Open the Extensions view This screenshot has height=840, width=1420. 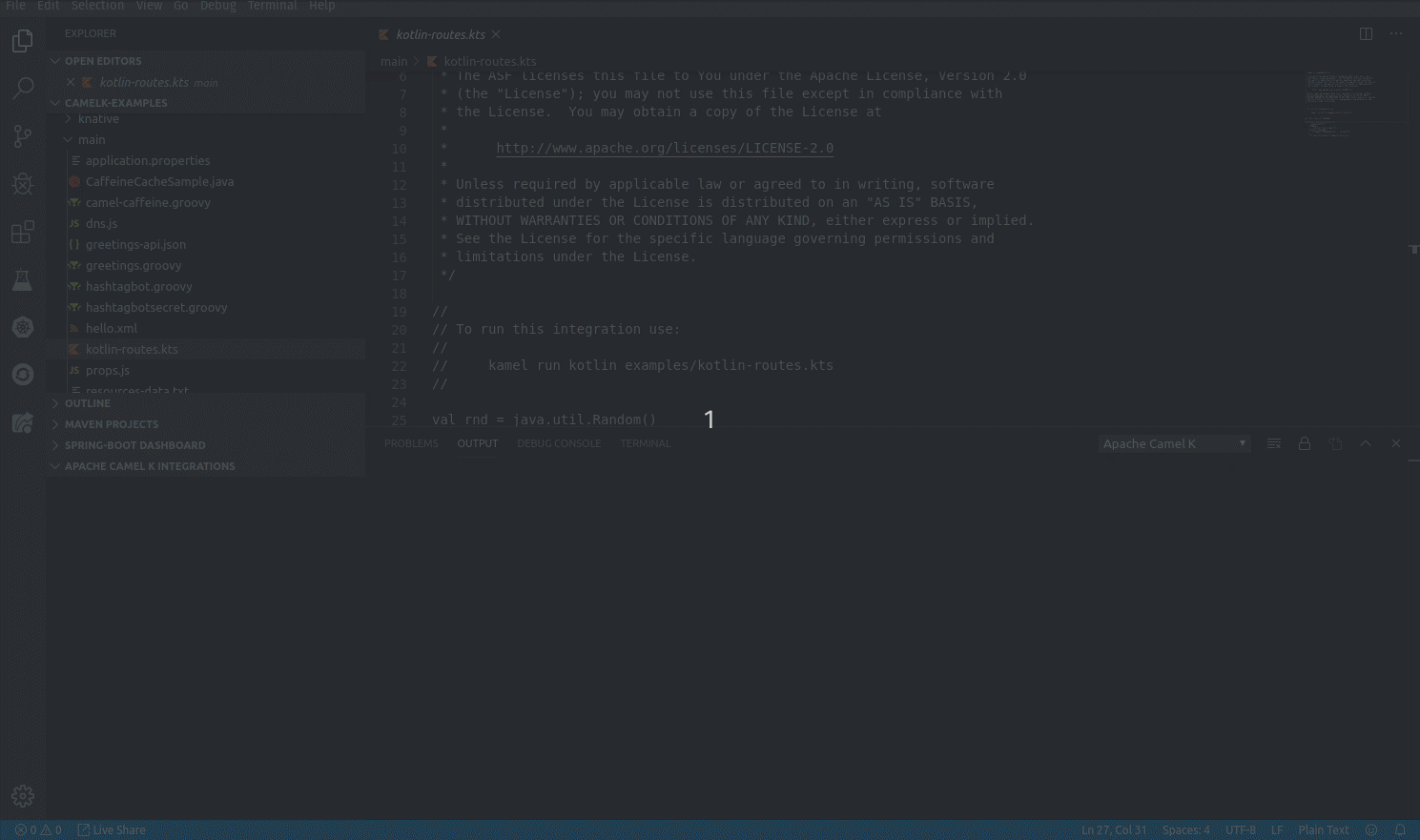(x=22, y=231)
